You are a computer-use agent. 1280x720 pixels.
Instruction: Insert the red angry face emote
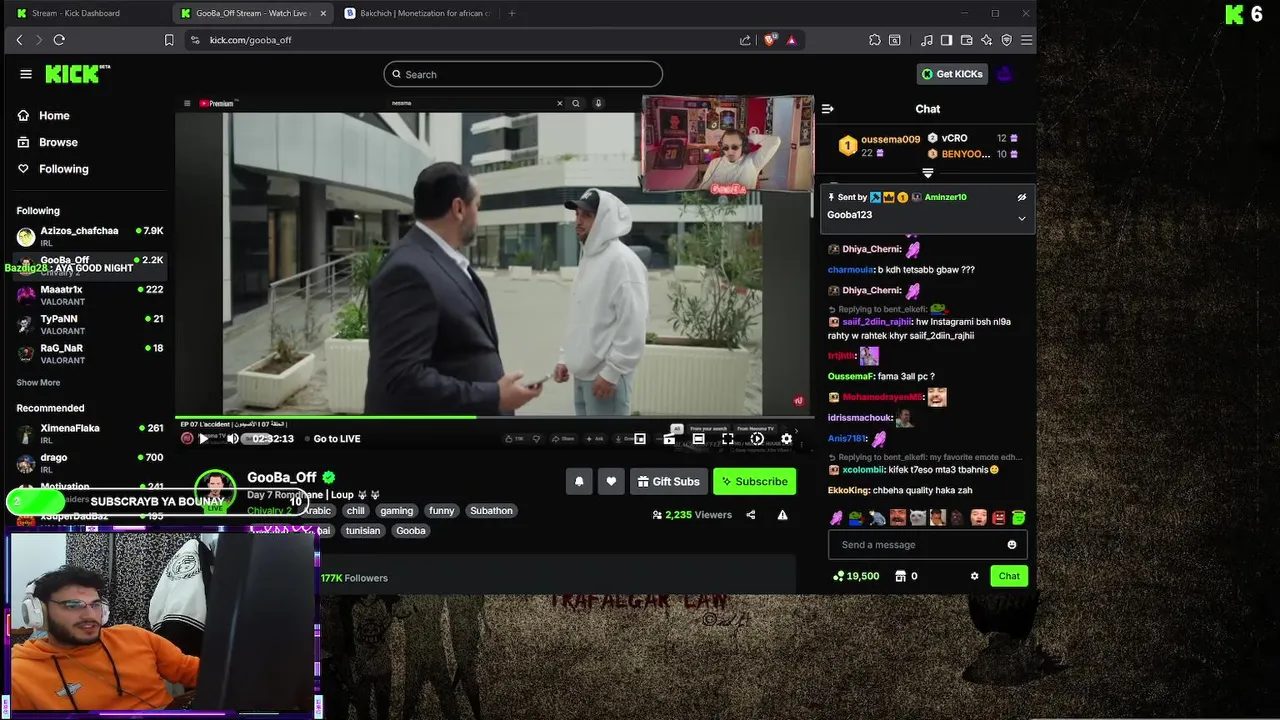[x=998, y=517]
